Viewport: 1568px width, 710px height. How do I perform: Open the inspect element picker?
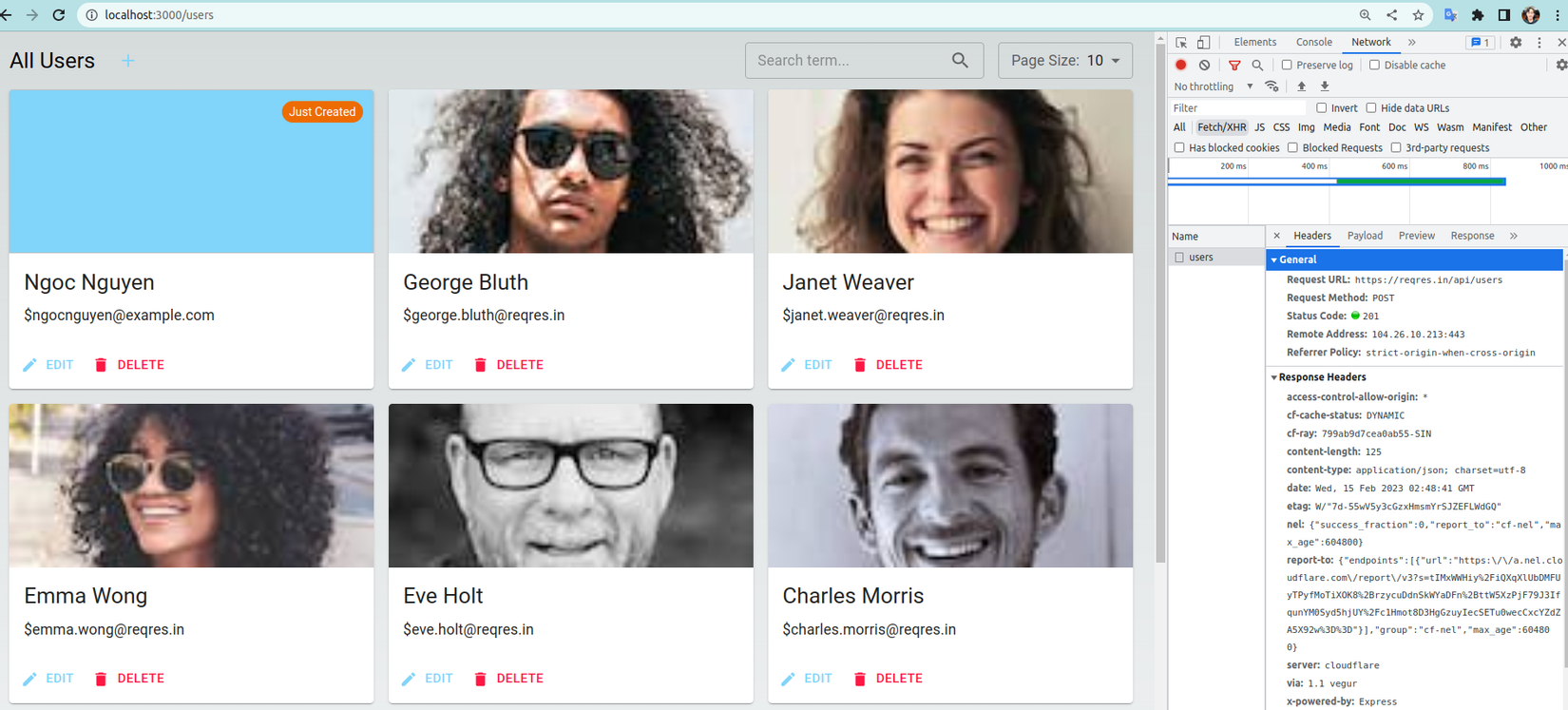pos(1181,43)
